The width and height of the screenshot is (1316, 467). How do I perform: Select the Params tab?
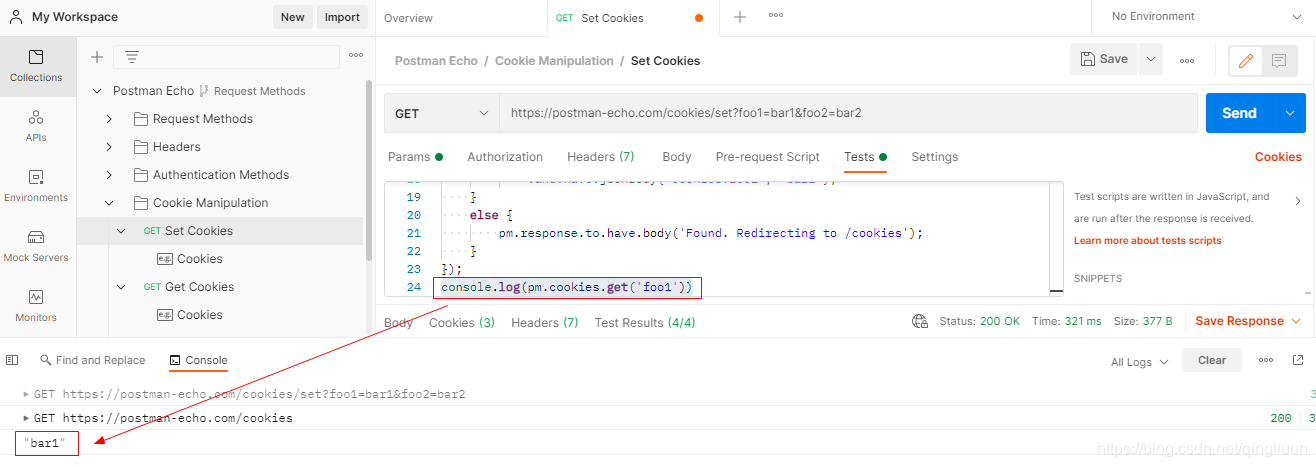coord(415,157)
